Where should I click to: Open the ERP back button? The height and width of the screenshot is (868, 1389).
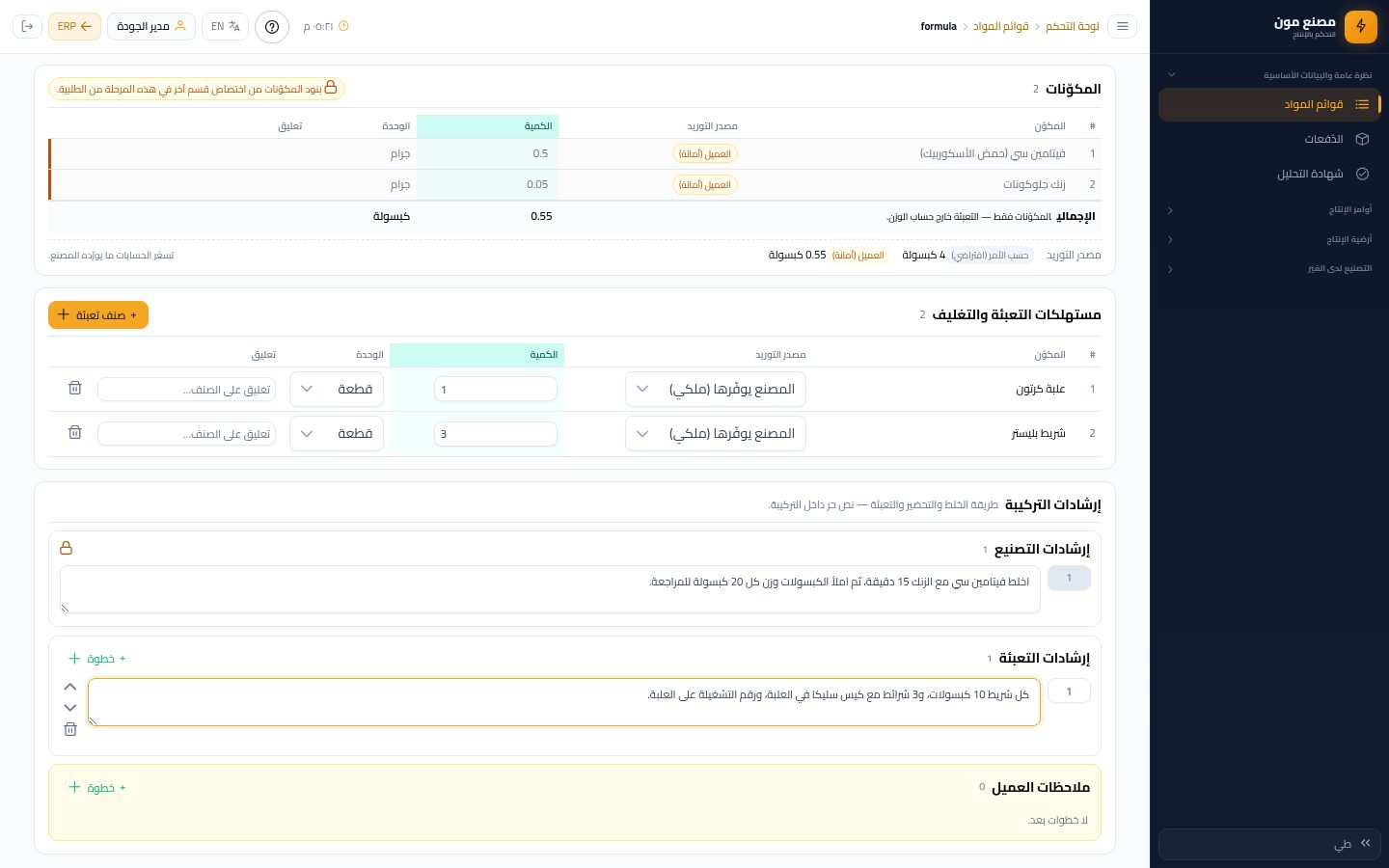(x=74, y=26)
